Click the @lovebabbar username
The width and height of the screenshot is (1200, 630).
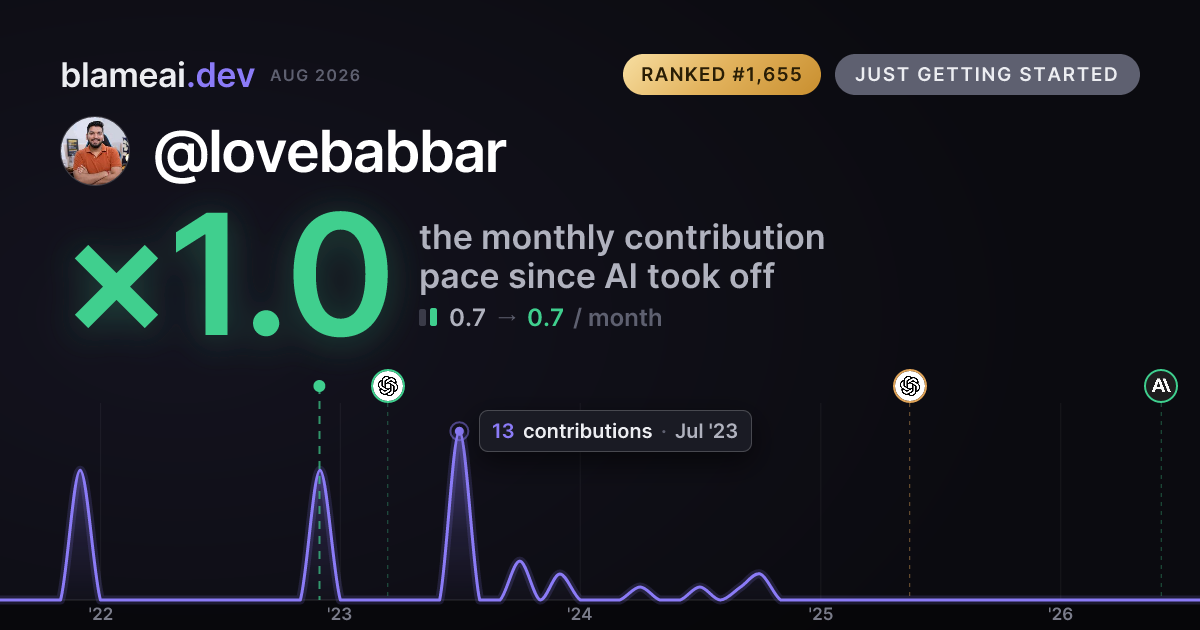329,153
